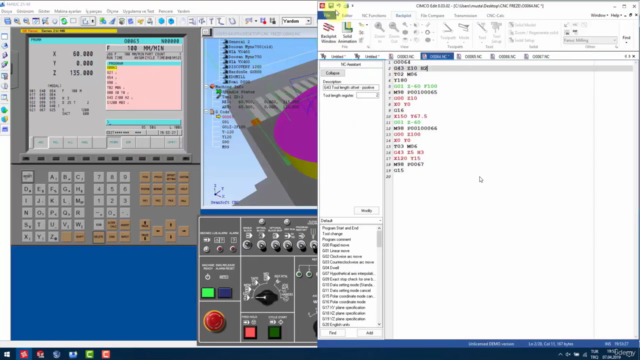Select the Mode ribbon icon
The width and height of the screenshot is (640, 360).
pyautogui.click(x=464, y=32)
